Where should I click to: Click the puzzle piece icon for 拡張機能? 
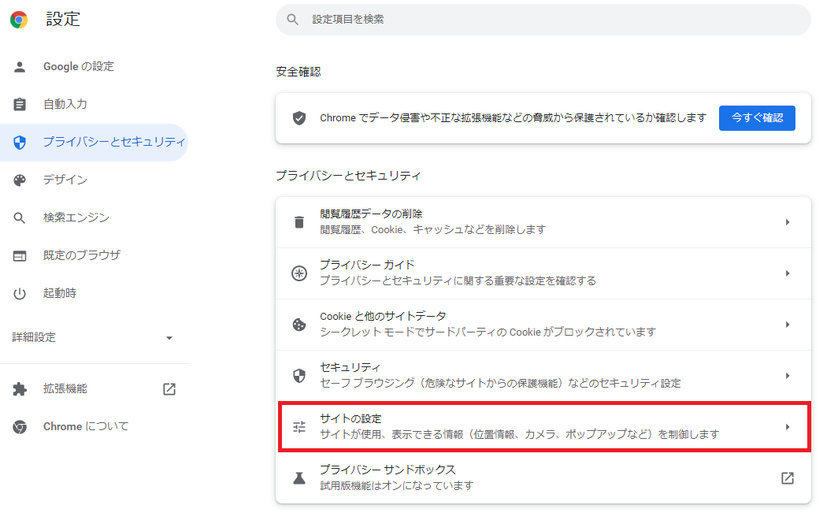tap(19, 389)
